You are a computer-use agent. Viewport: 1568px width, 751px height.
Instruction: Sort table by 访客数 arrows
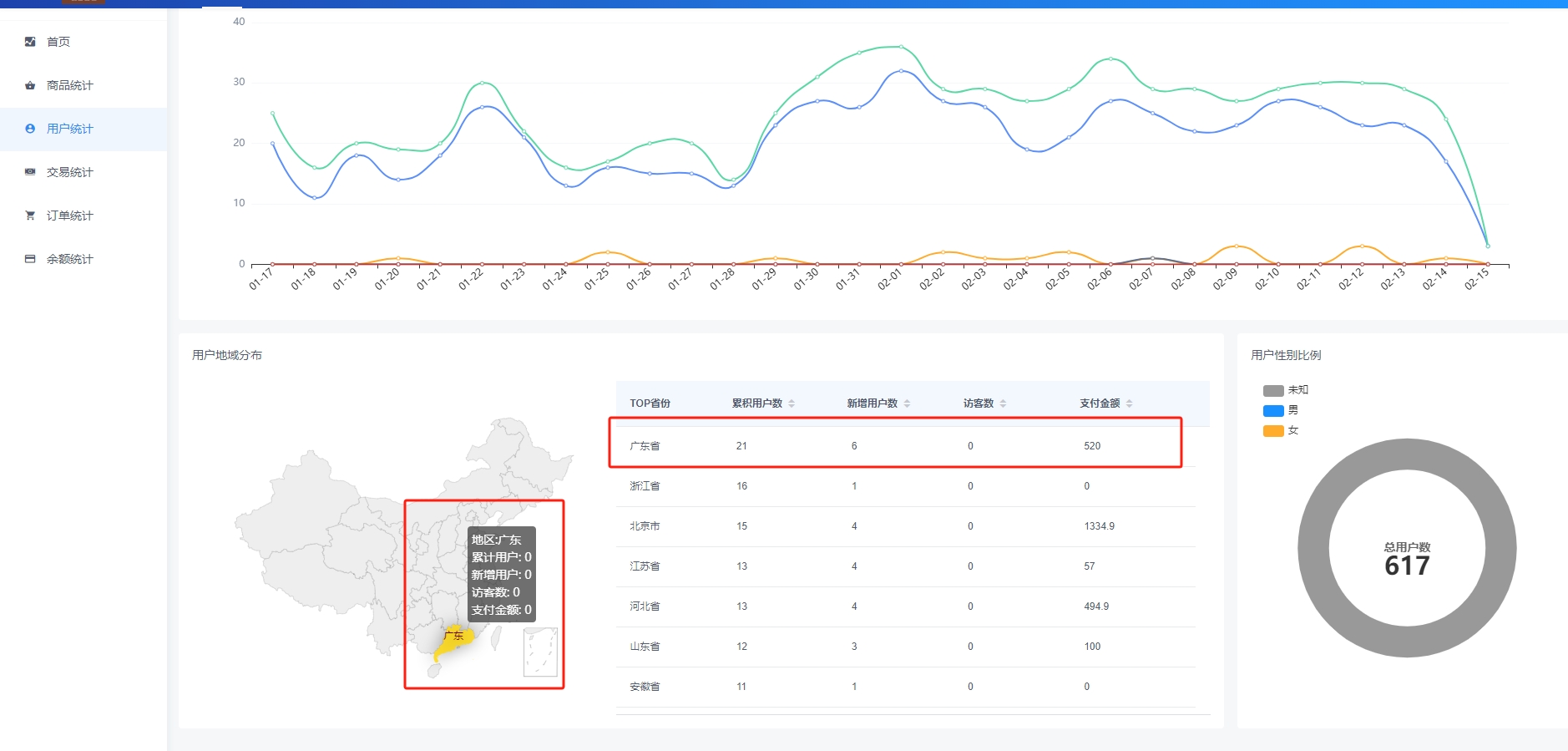click(1003, 403)
